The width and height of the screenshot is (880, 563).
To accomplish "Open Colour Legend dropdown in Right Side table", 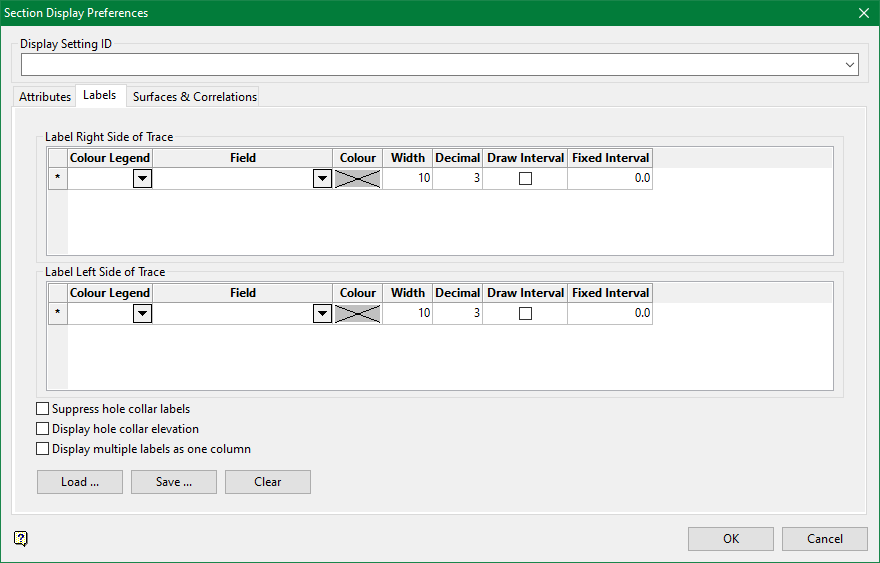I will 143,179.
